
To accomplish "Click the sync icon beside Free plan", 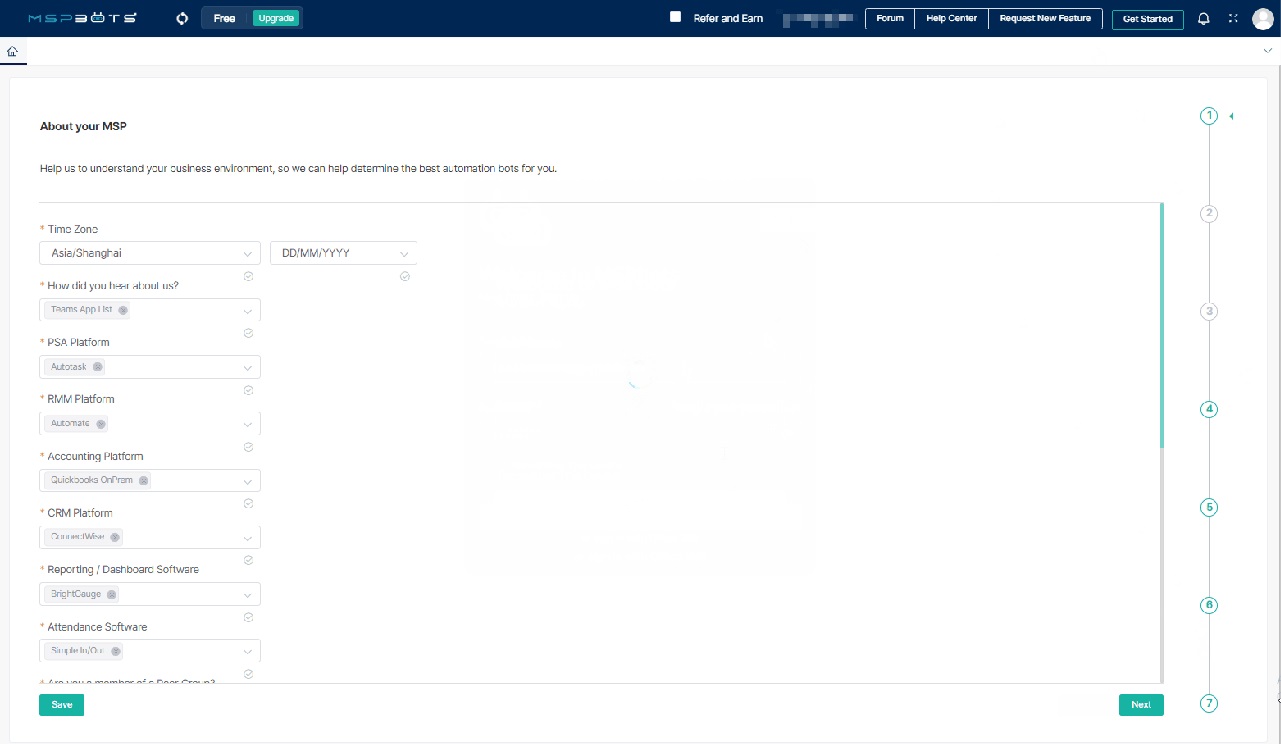I will 181,18.
